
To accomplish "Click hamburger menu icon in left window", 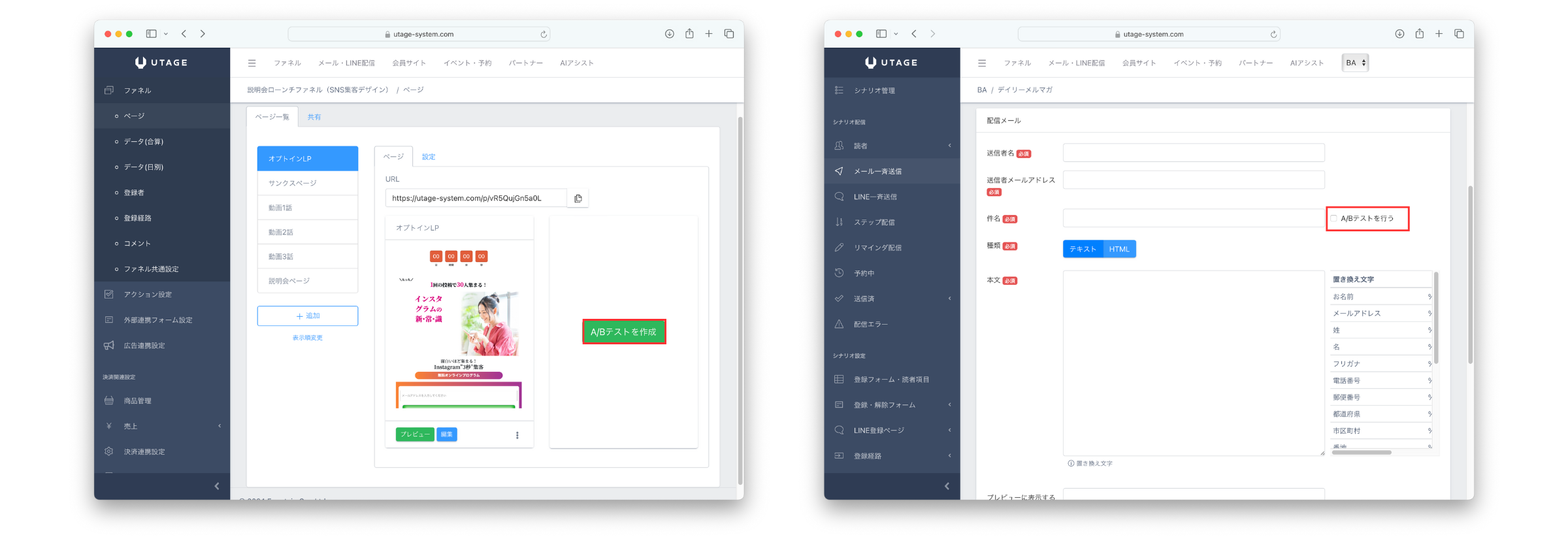I will (252, 63).
